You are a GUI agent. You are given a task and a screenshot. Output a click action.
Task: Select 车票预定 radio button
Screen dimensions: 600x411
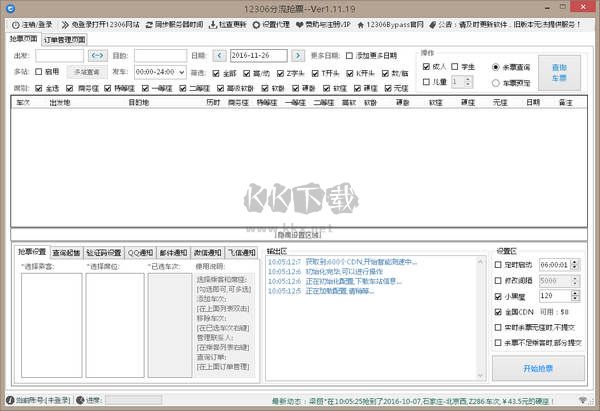[x=496, y=83]
